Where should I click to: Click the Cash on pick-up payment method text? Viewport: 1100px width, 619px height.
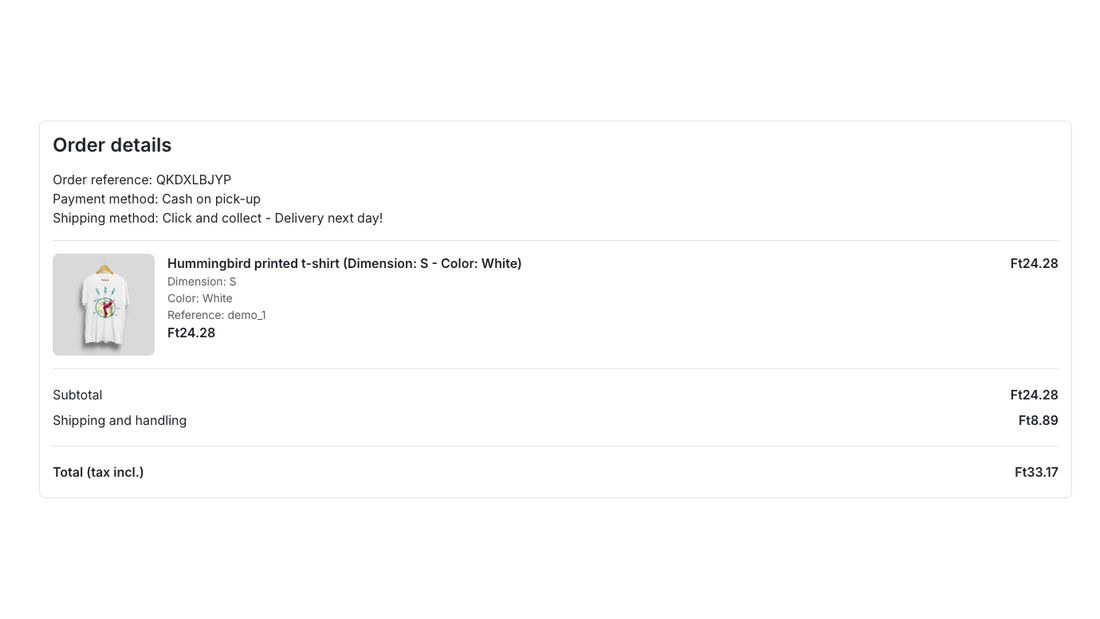click(211, 199)
